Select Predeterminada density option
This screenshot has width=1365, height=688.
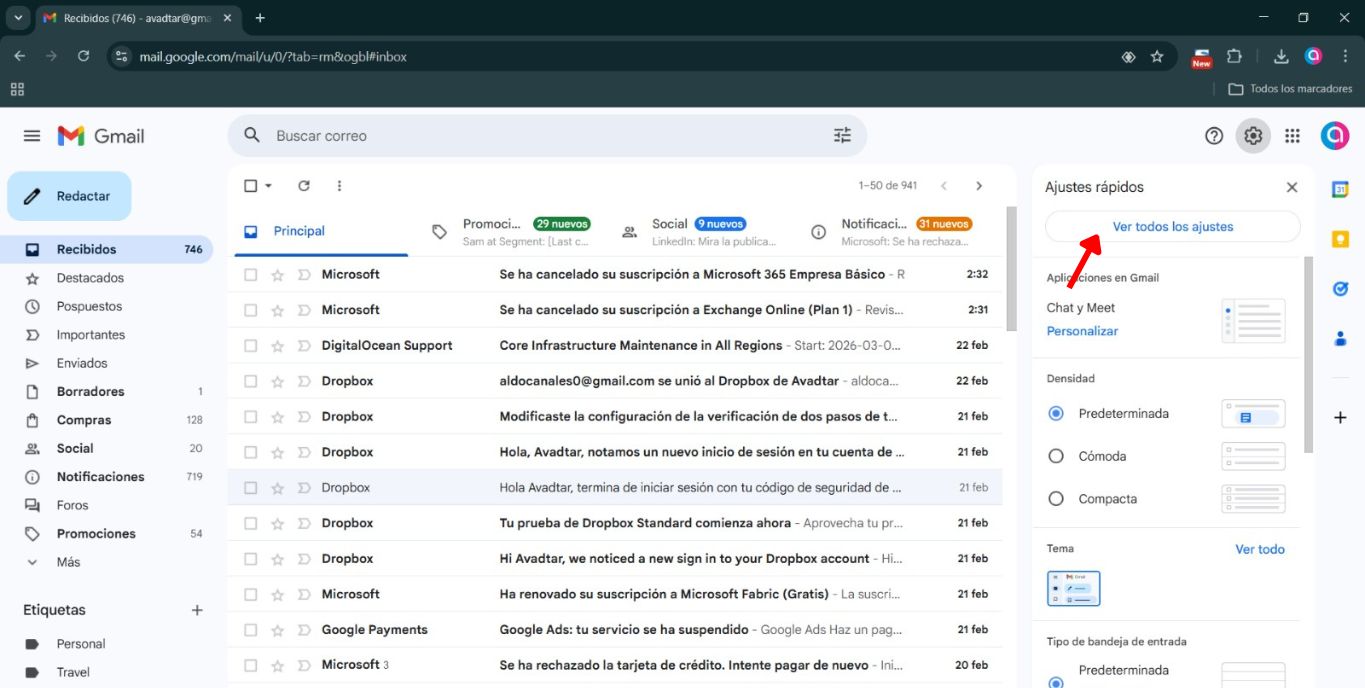1055,413
